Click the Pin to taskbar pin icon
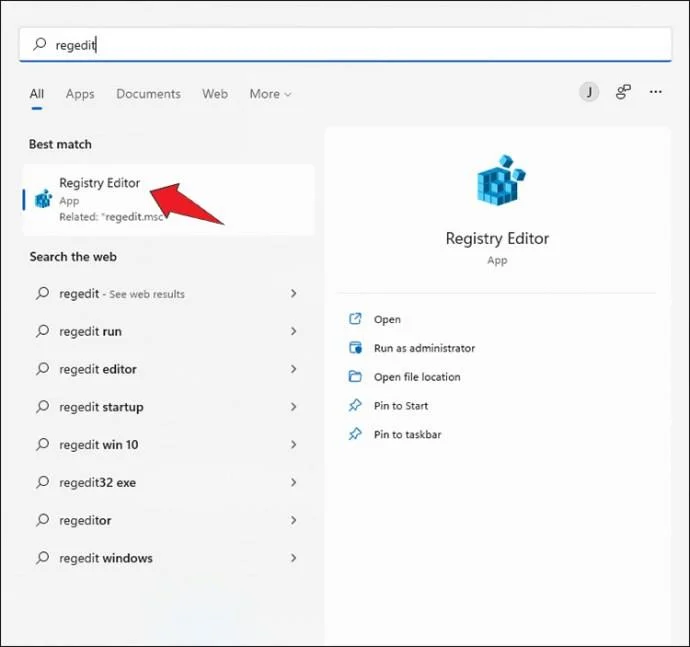Image resolution: width=690 pixels, height=647 pixels. (355, 434)
